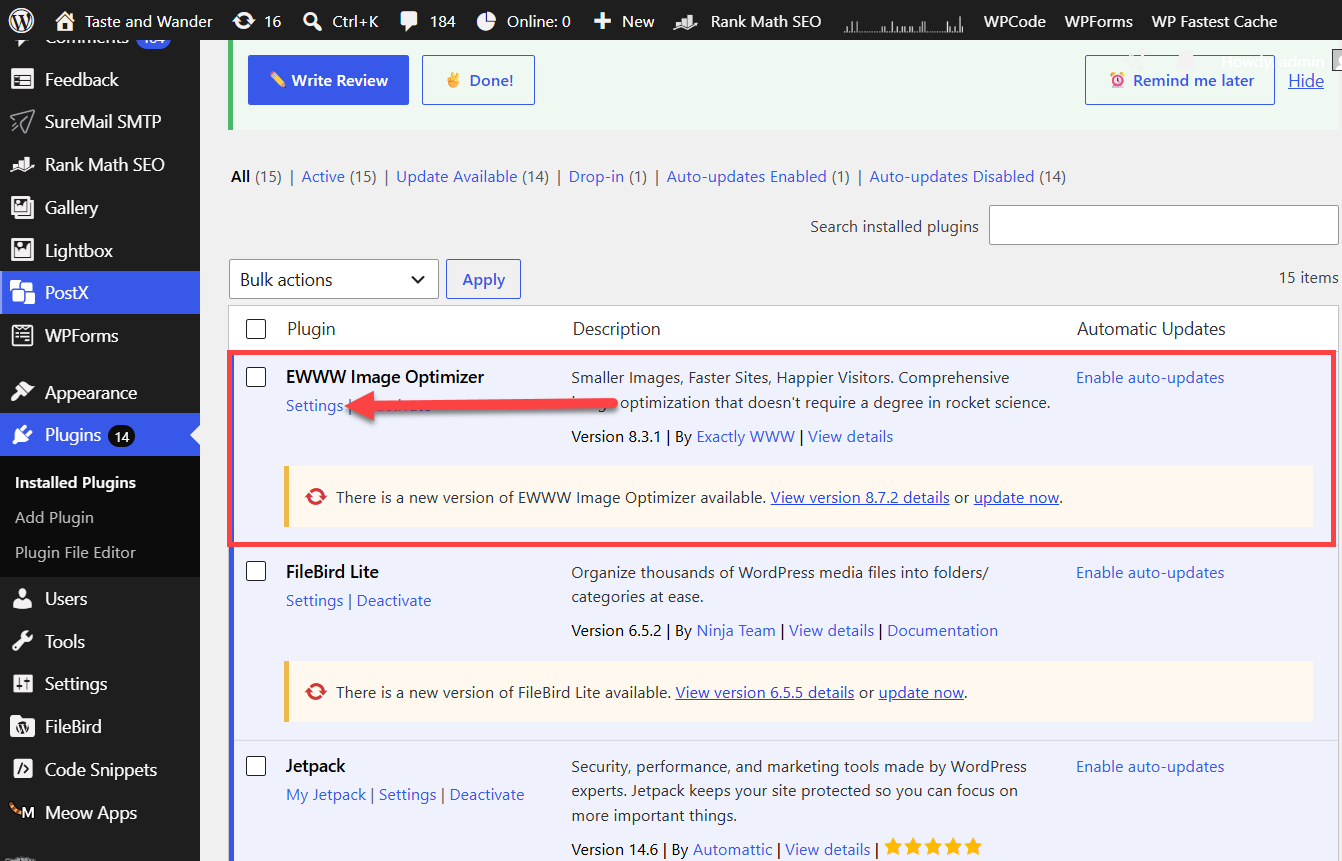
Task: Open Plugin File Editor submenu item
Action: [x=75, y=552]
